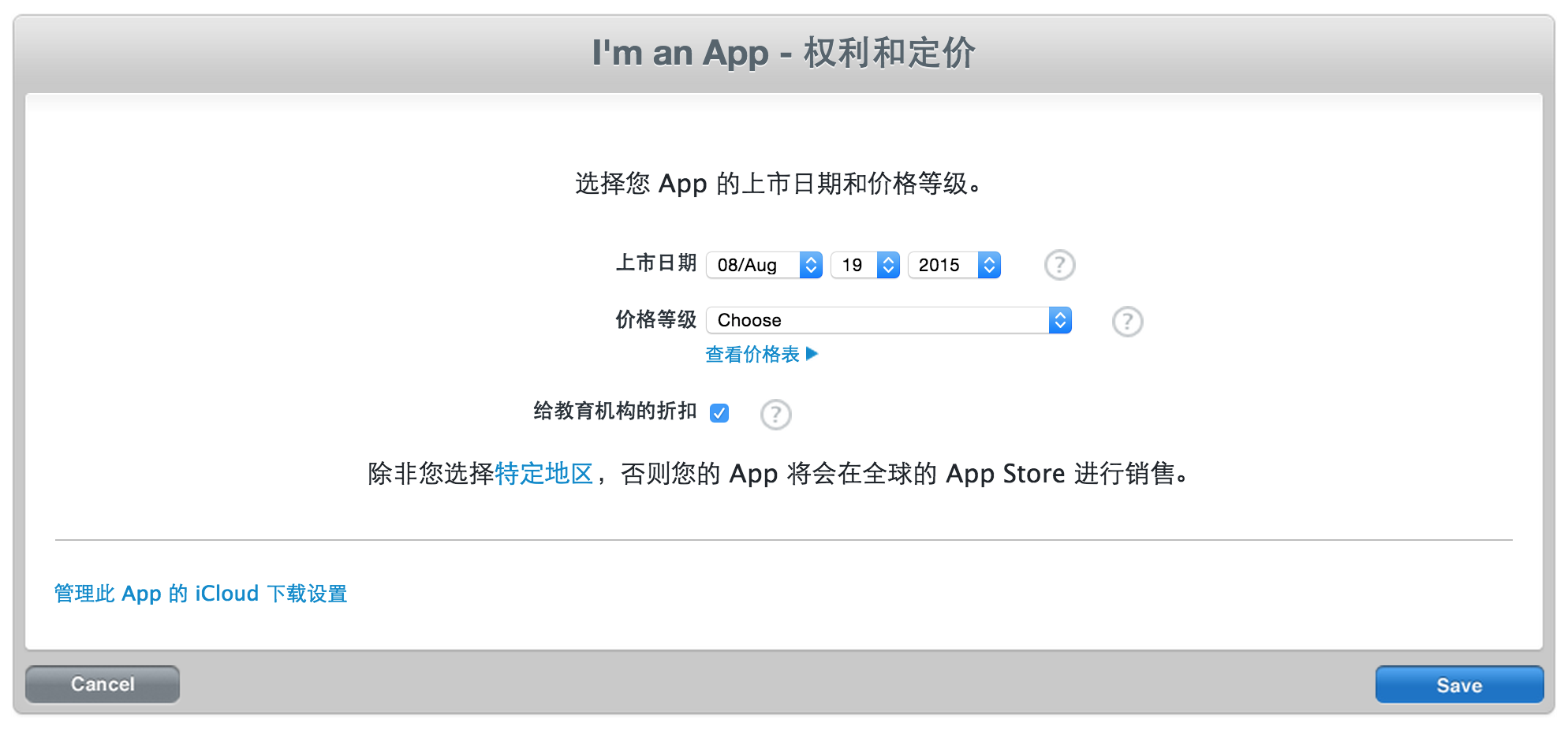
Task: Click the 给教育机构的折扣 label text
Action: point(614,411)
